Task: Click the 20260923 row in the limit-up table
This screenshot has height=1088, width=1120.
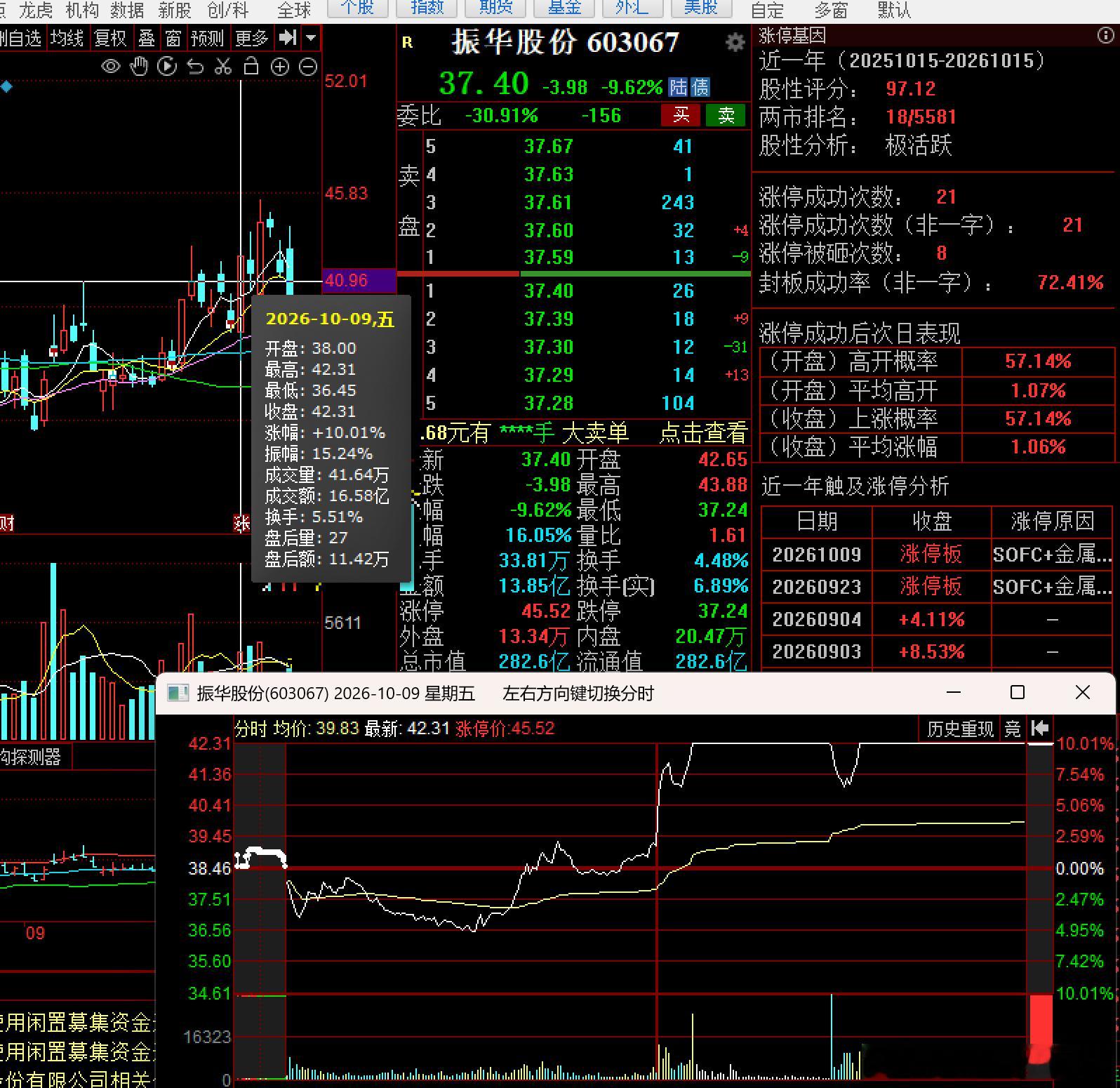Action: 938,587
